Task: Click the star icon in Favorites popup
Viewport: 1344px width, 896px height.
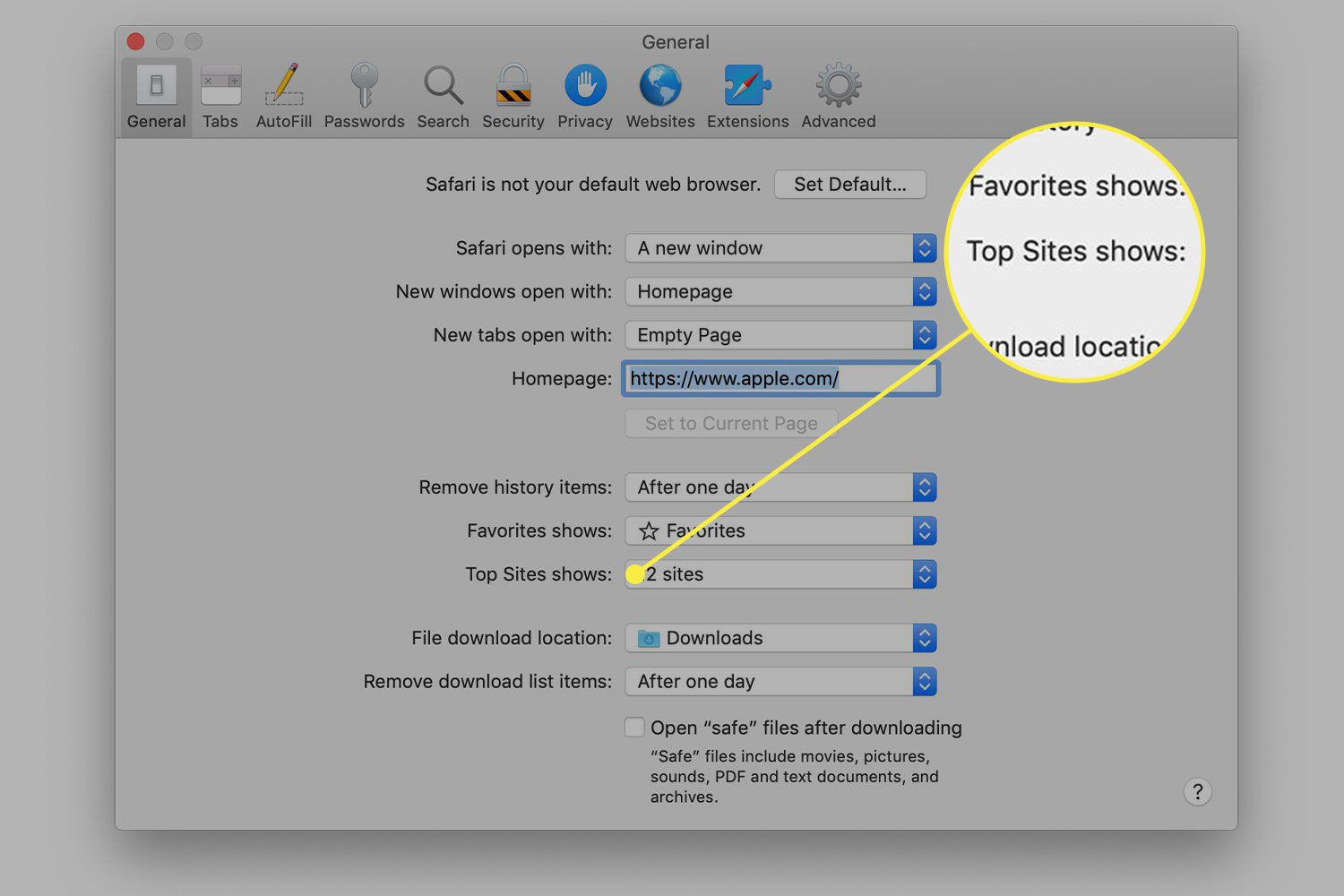Action: coord(649,531)
